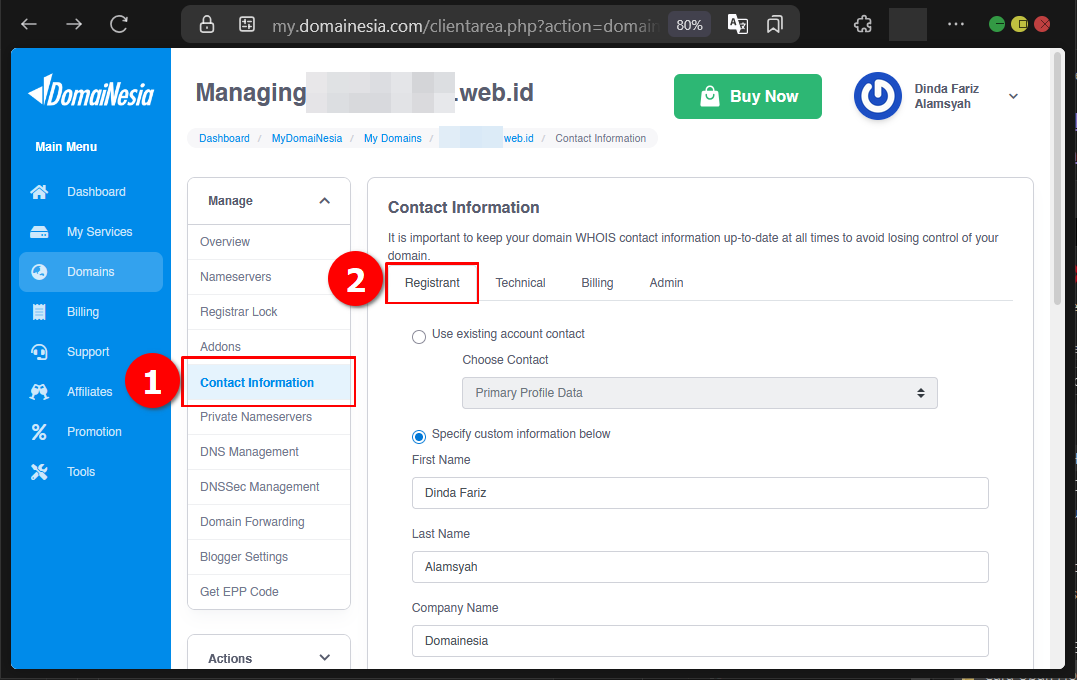Click the Promotion percent icon
Image resolution: width=1077 pixels, height=680 pixels.
[39, 432]
